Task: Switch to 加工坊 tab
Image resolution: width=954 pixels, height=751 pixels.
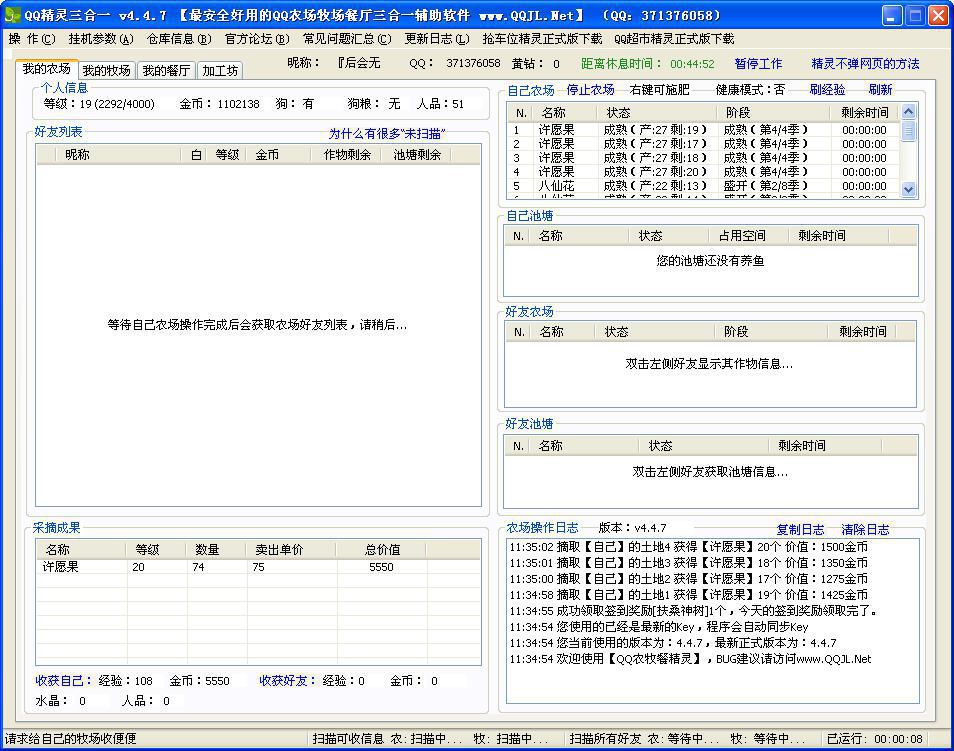Action: click(x=220, y=71)
